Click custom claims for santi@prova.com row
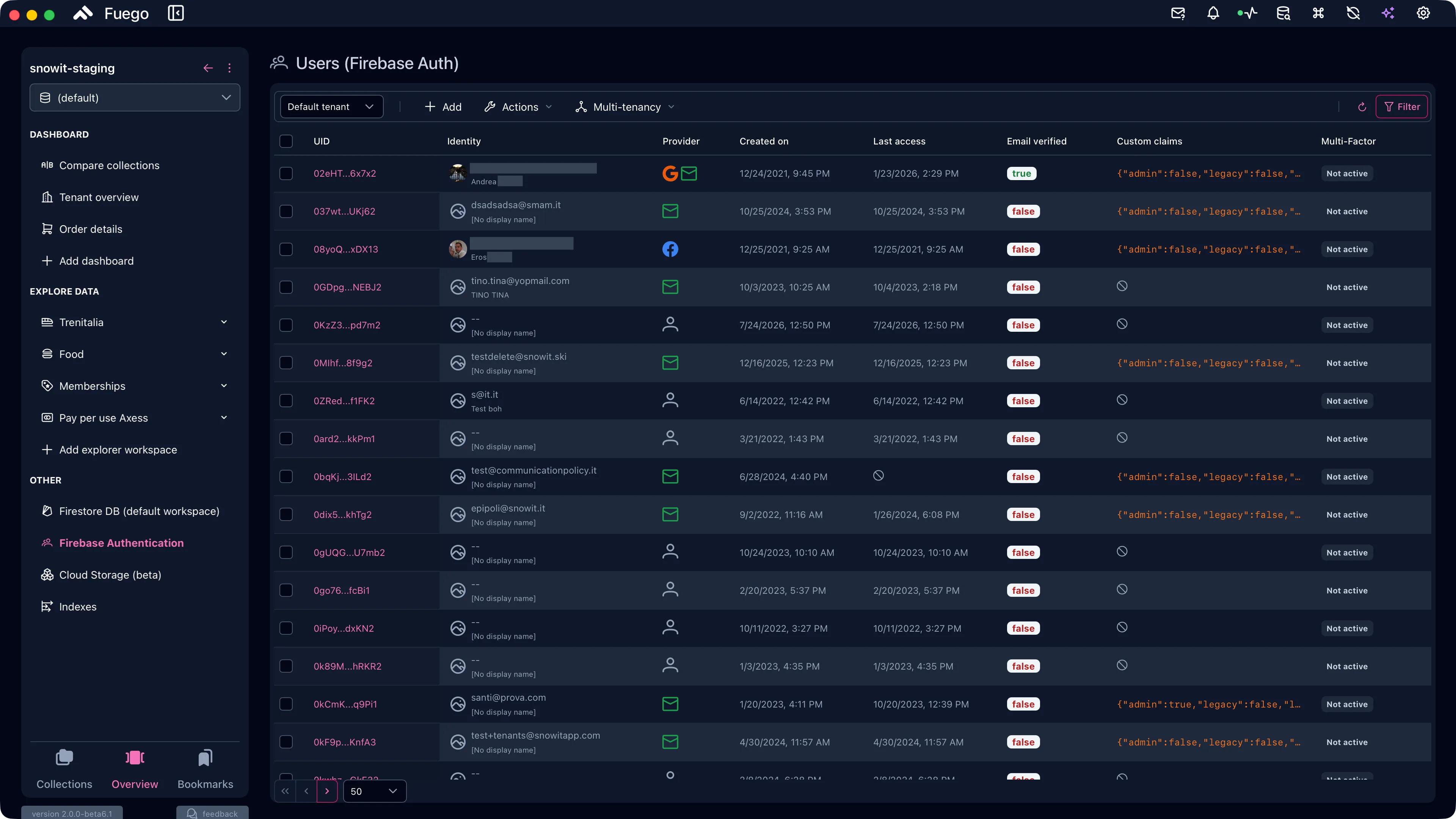Viewport: 1456px width, 819px height. pos(1208,704)
